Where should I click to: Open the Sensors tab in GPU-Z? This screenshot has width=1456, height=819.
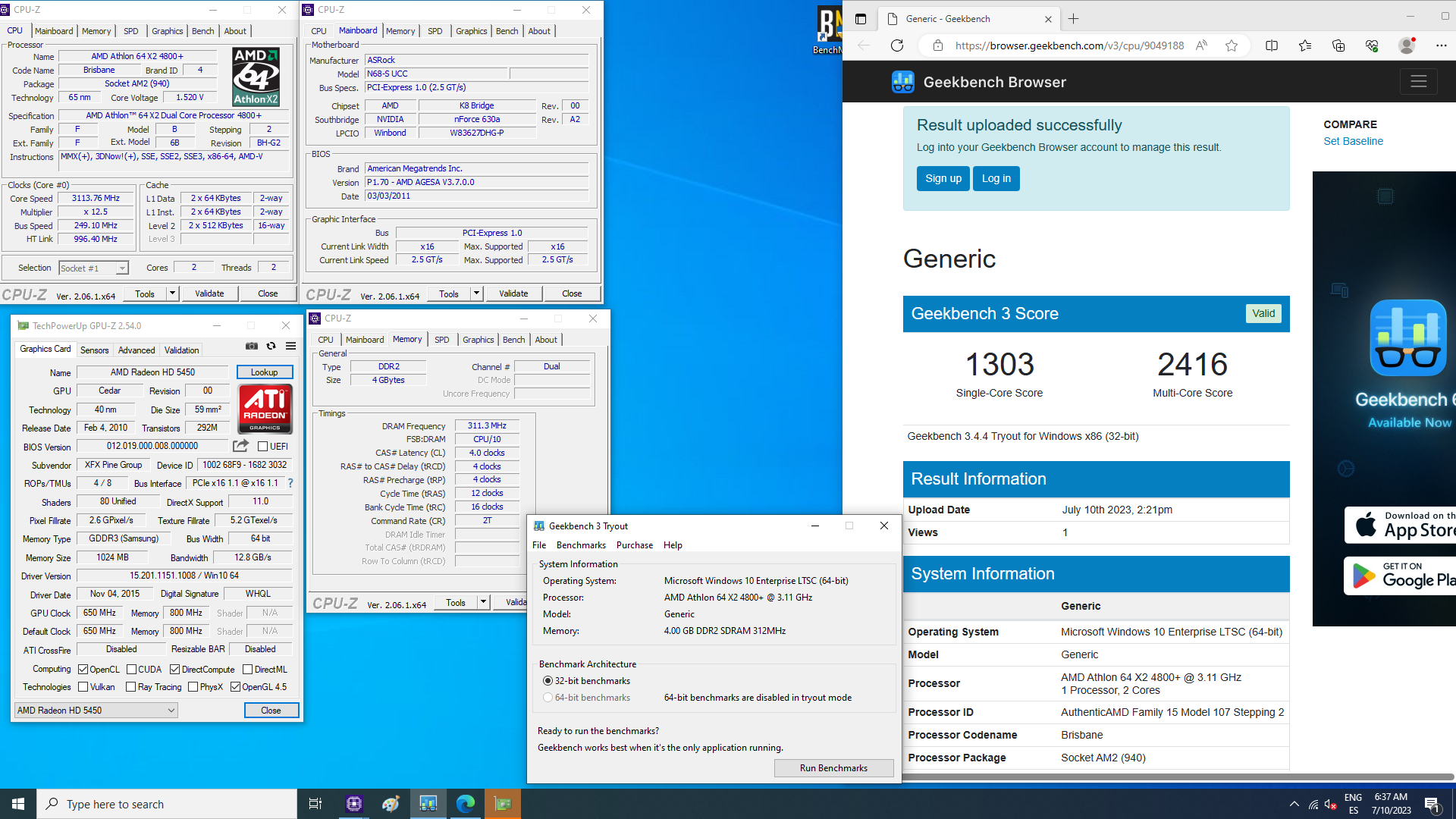pos(95,350)
